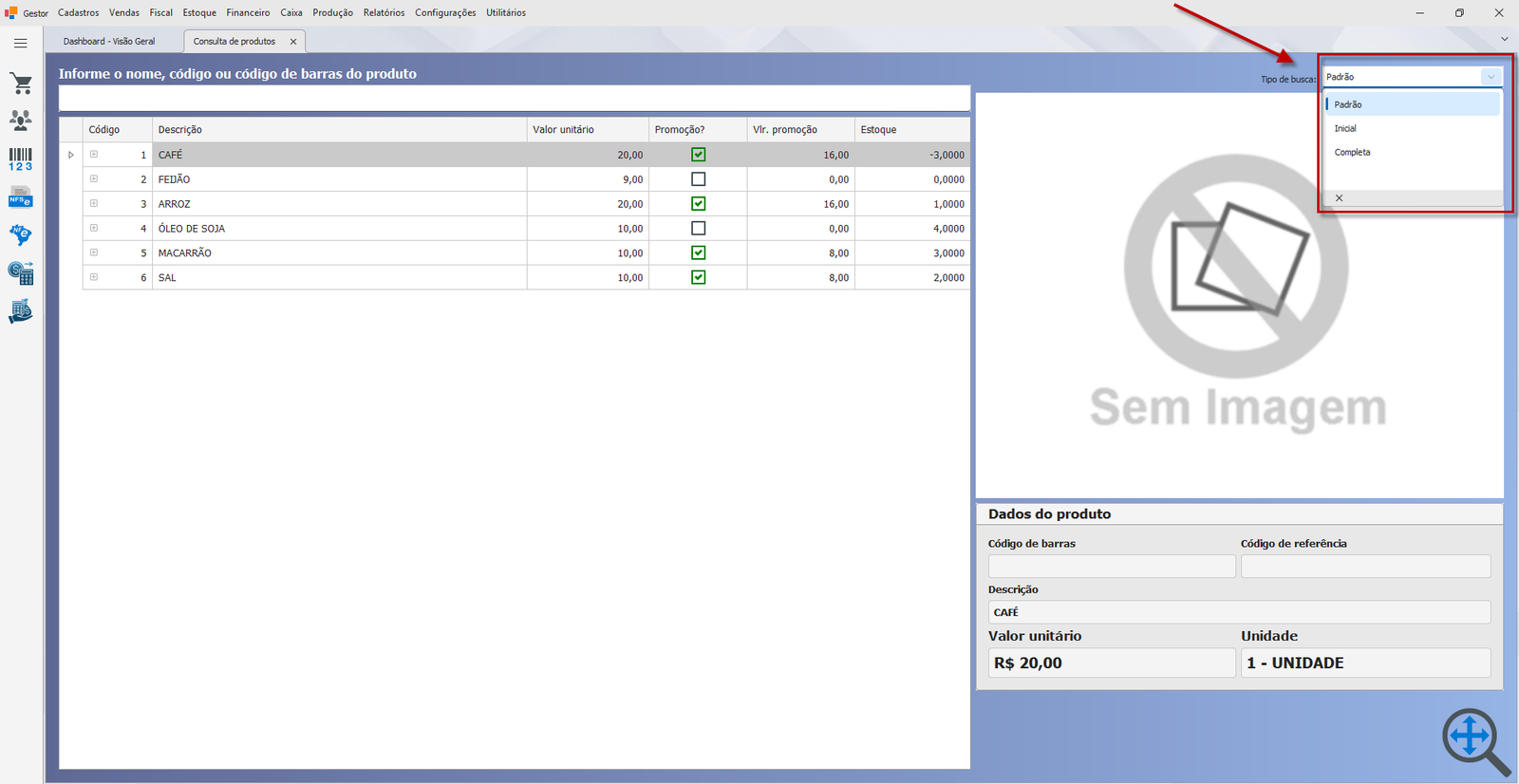The width and height of the screenshot is (1519, 784).
Task: Click the X at dropdown list bottom
Action: [x=1340, y=198]
